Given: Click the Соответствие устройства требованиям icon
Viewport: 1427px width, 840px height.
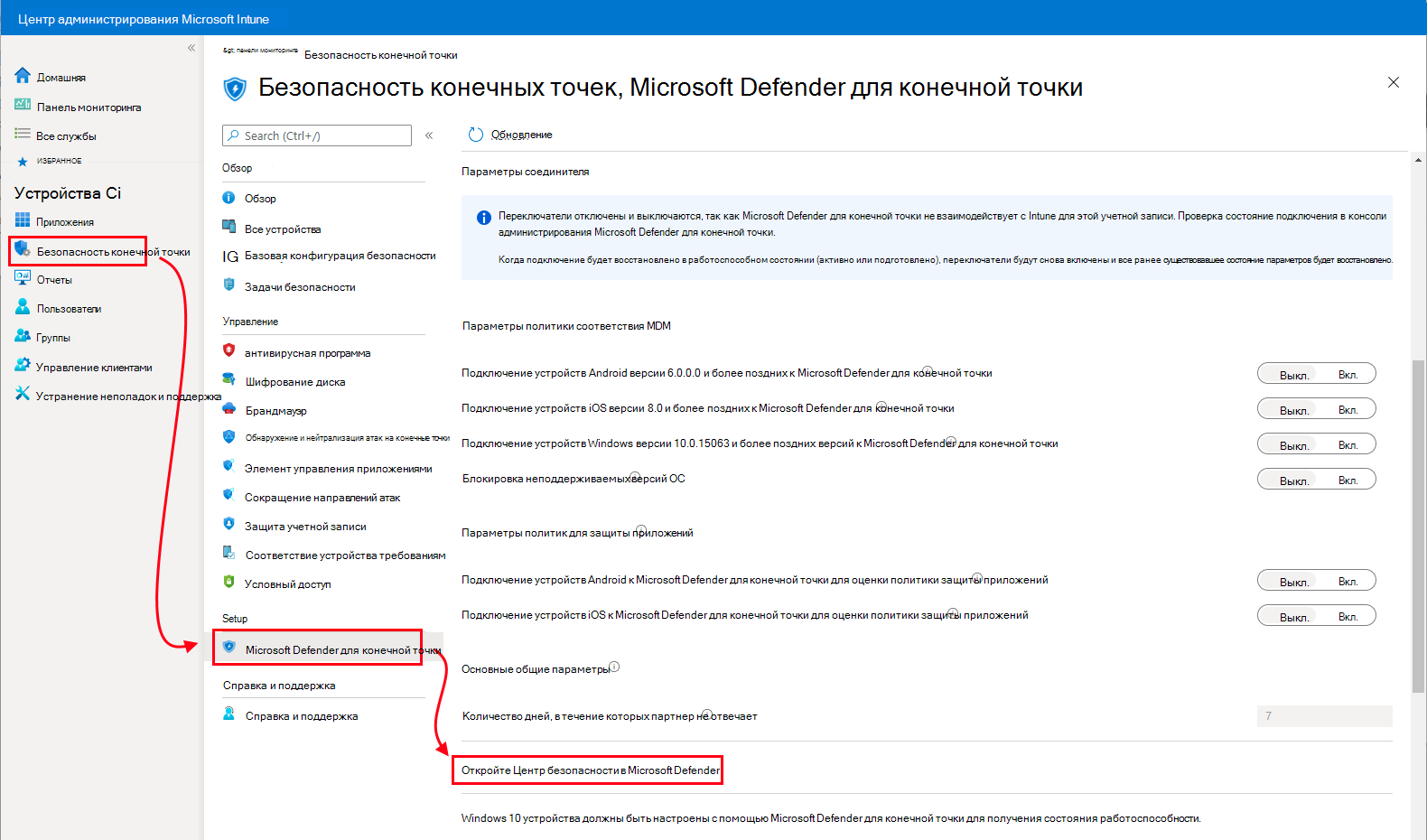Looking at the screenshot, I should point(229,553).
